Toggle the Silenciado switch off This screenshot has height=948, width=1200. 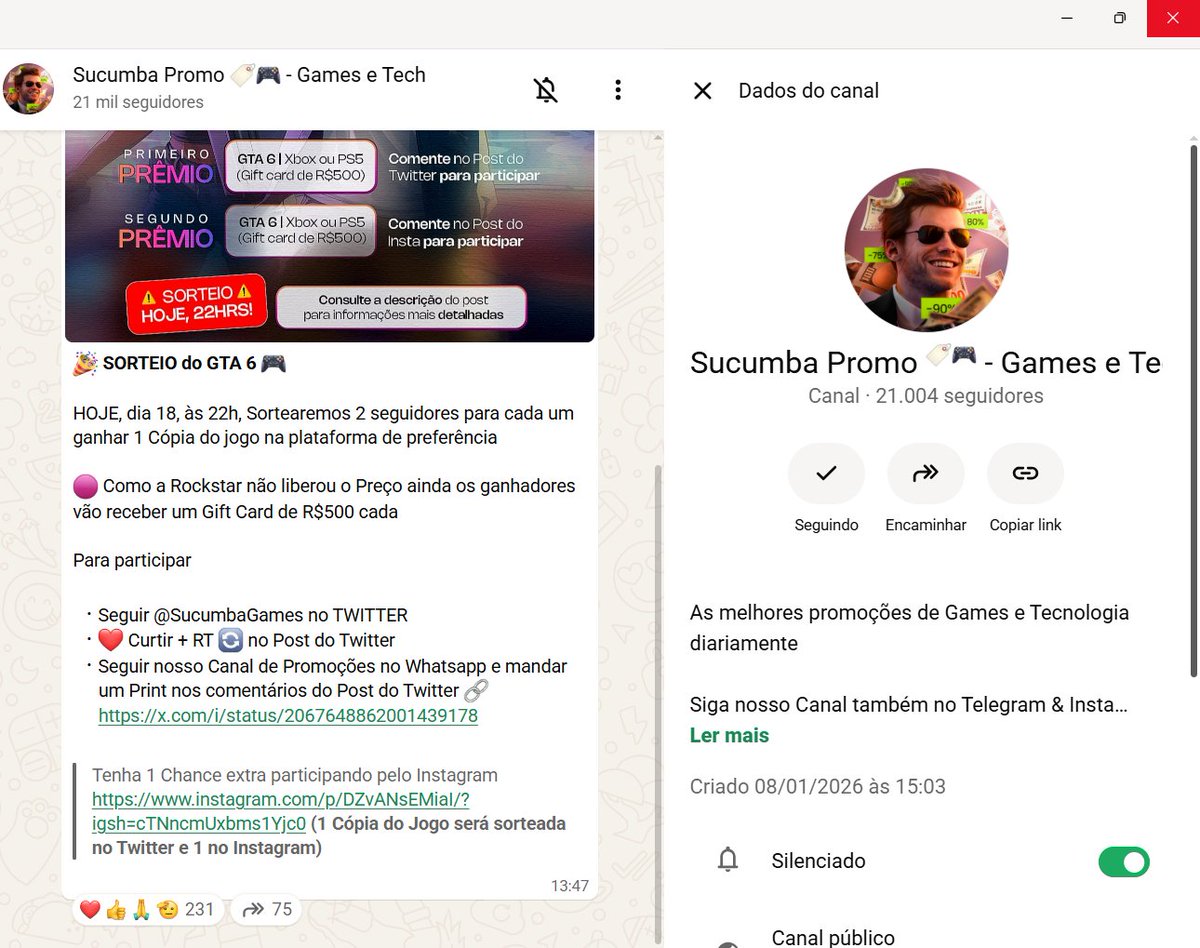click(1124, 862)
